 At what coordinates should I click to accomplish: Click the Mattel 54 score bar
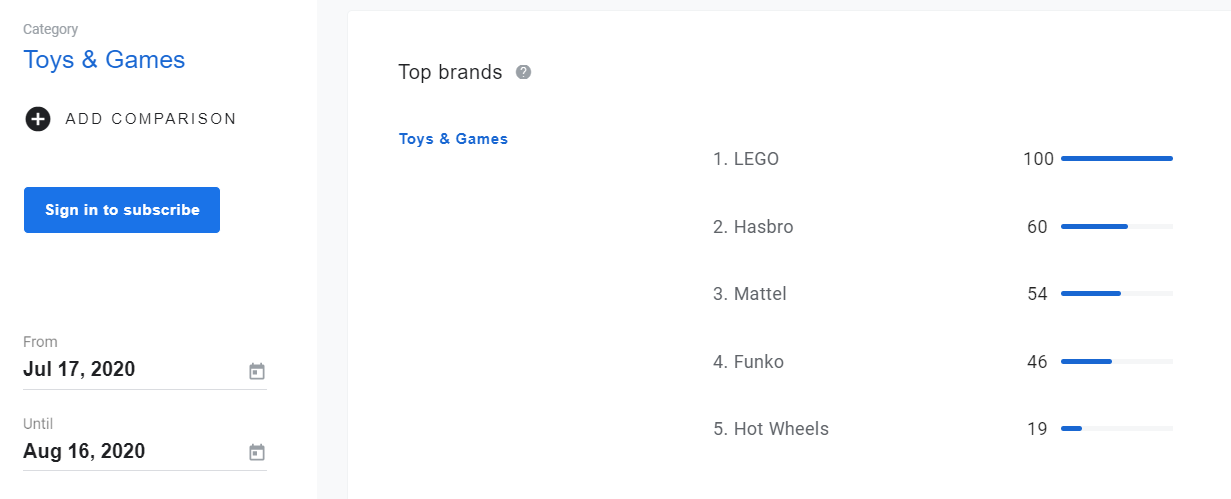(x=1116, y=294)
